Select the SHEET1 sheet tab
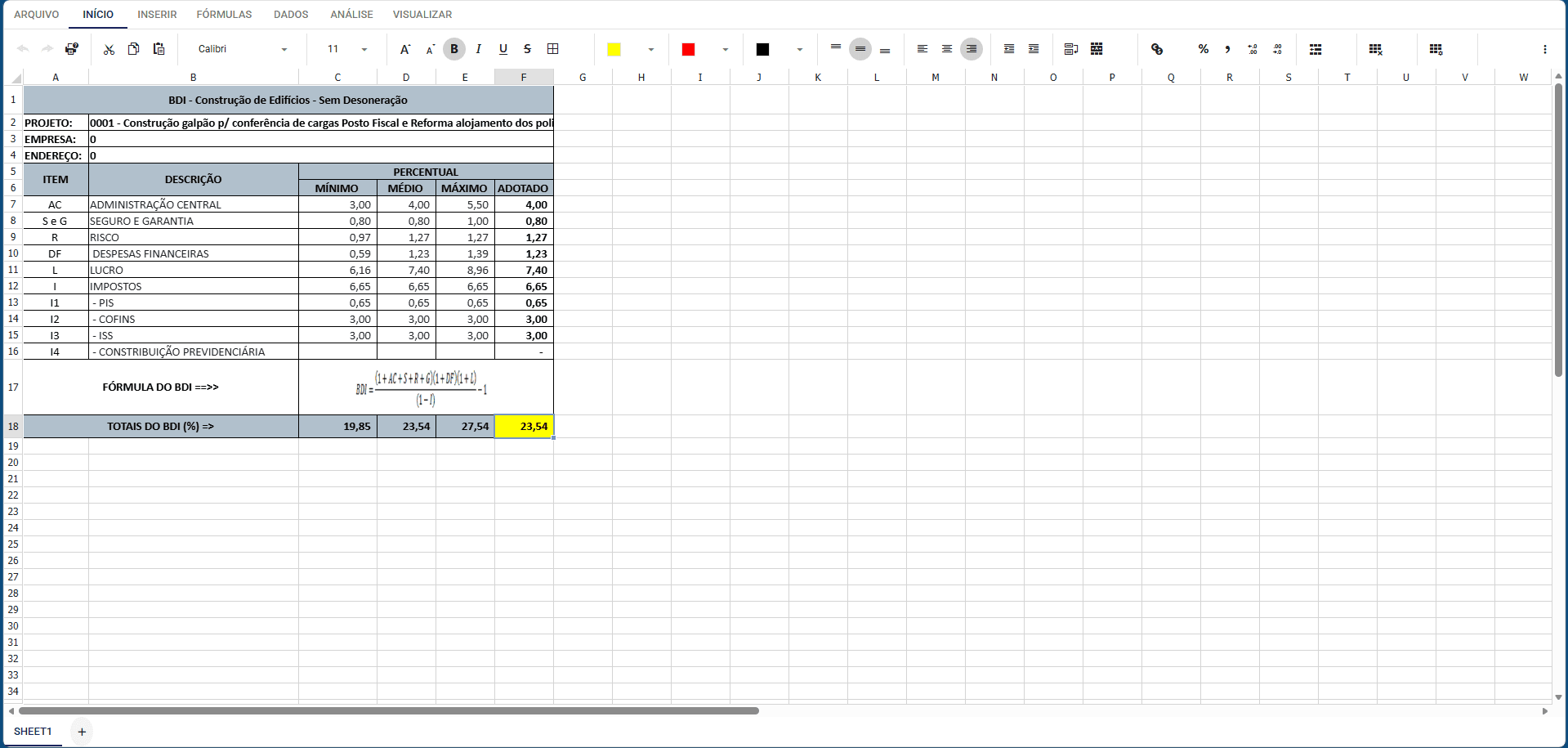Screen dimensions: 1568x748 click(33, 732)
